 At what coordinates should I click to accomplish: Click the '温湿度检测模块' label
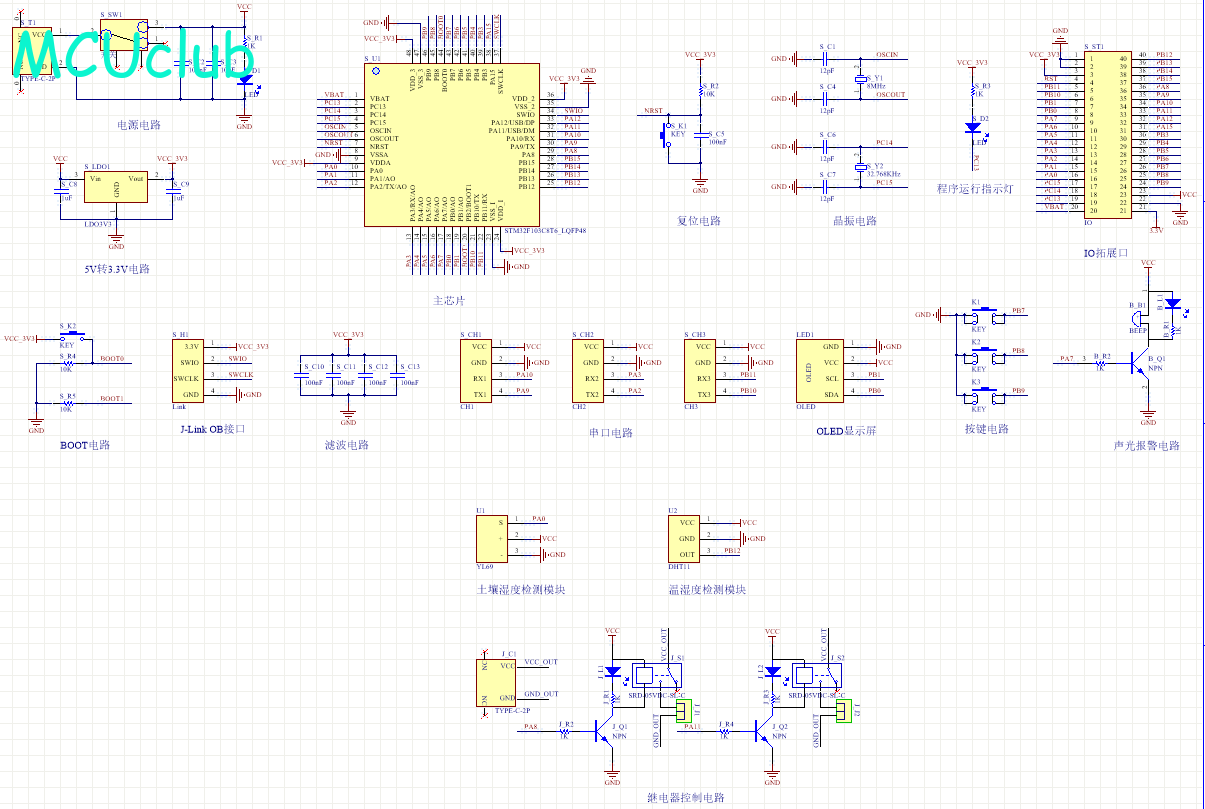pyautogui.click(x=707, y=590)
